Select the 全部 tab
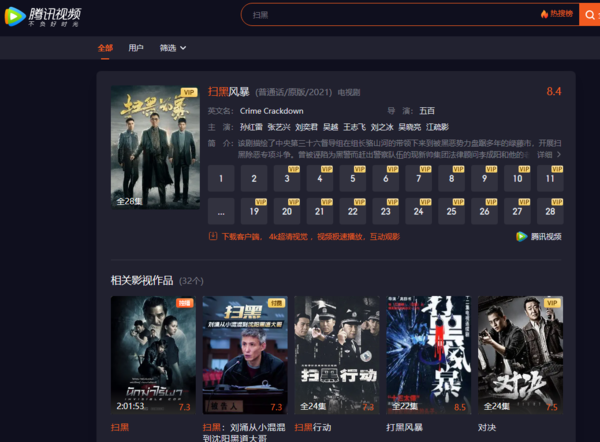 105,48
